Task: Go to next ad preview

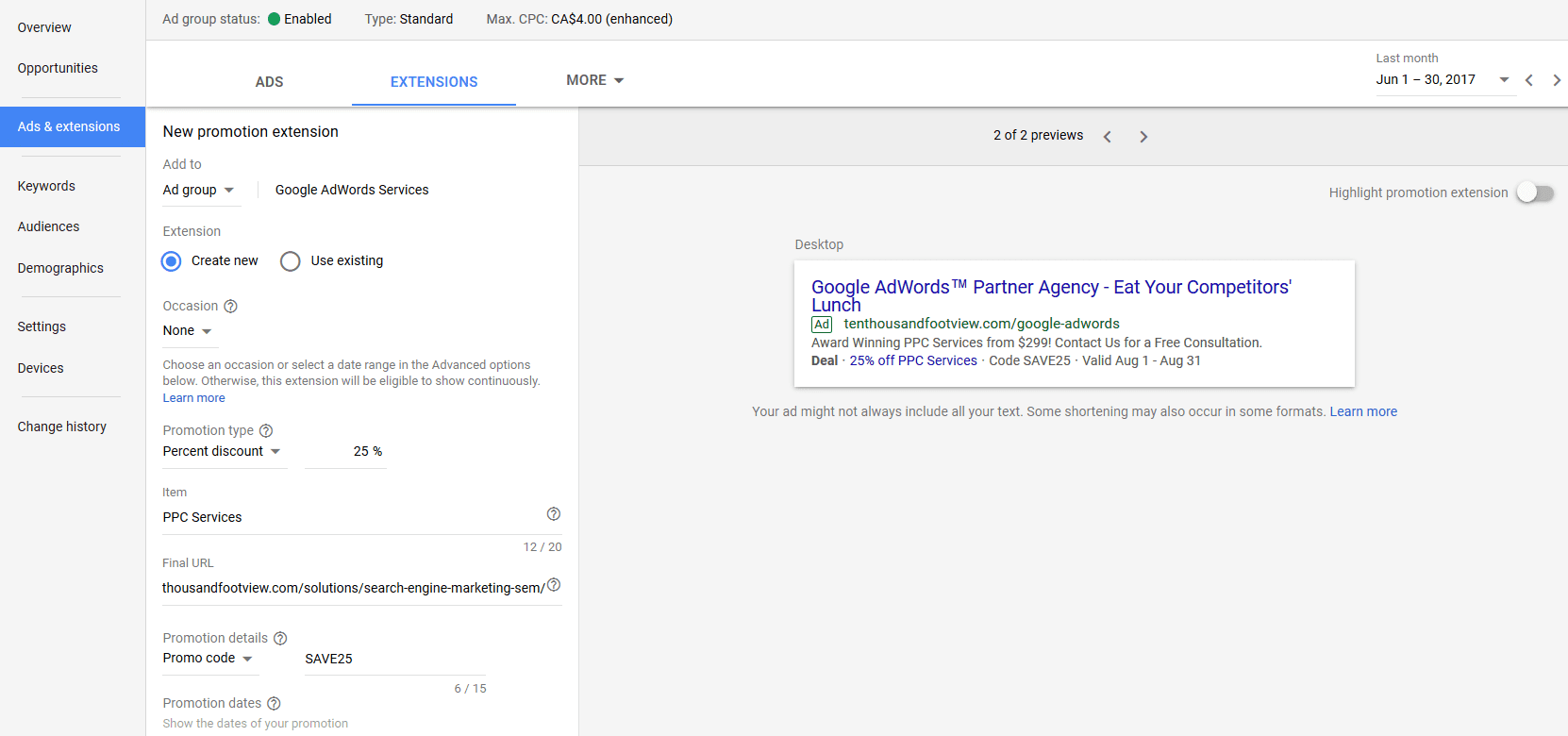Action: point(1143,137)
